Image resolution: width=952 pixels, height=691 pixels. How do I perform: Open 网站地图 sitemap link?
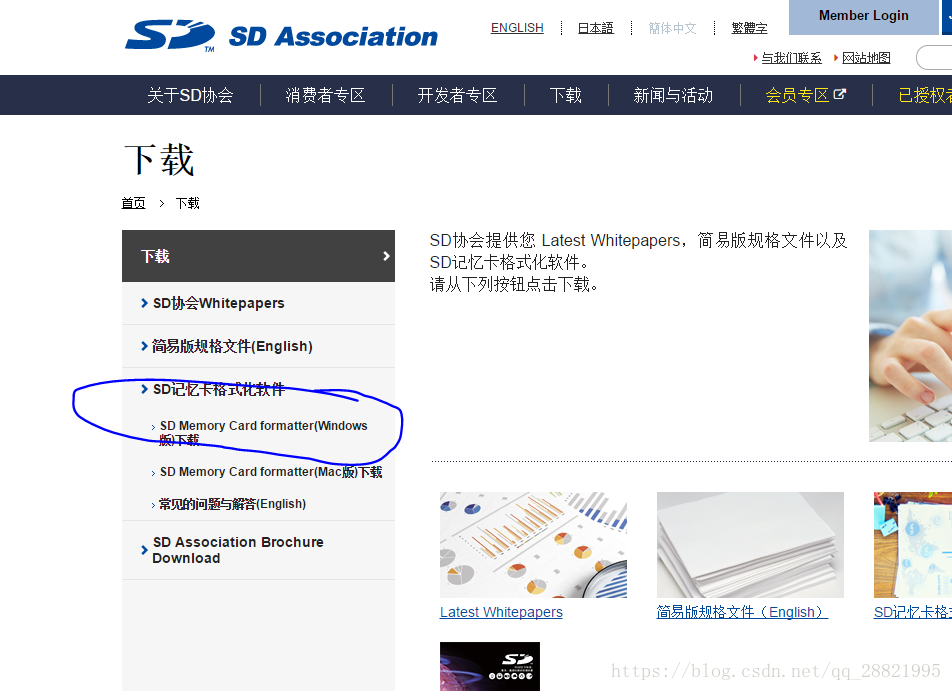click(x=866, y=58)
